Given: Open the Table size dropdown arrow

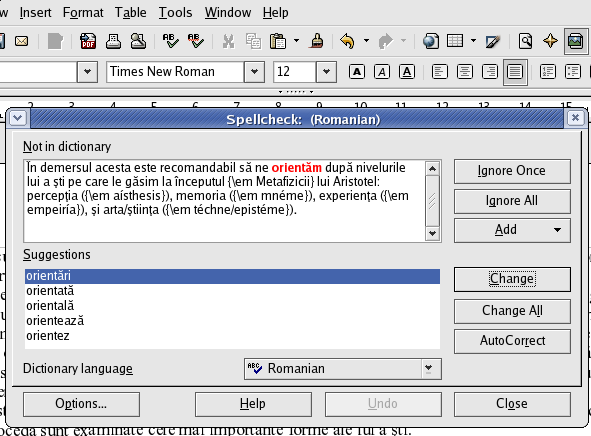Looking at the screenshot, I should 473,40.
